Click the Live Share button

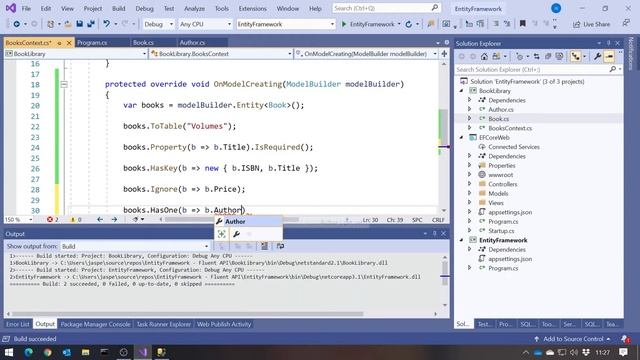591,24
